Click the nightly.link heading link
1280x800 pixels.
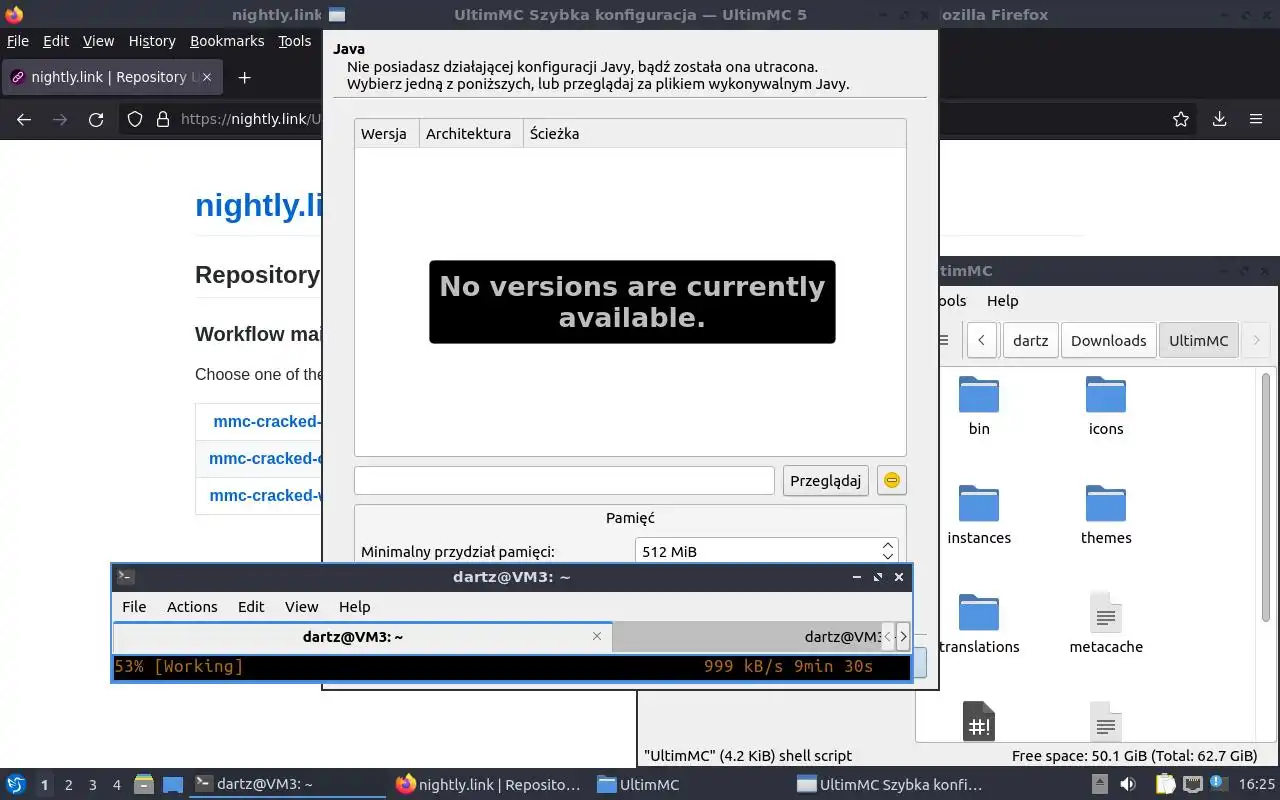[258, 204]
